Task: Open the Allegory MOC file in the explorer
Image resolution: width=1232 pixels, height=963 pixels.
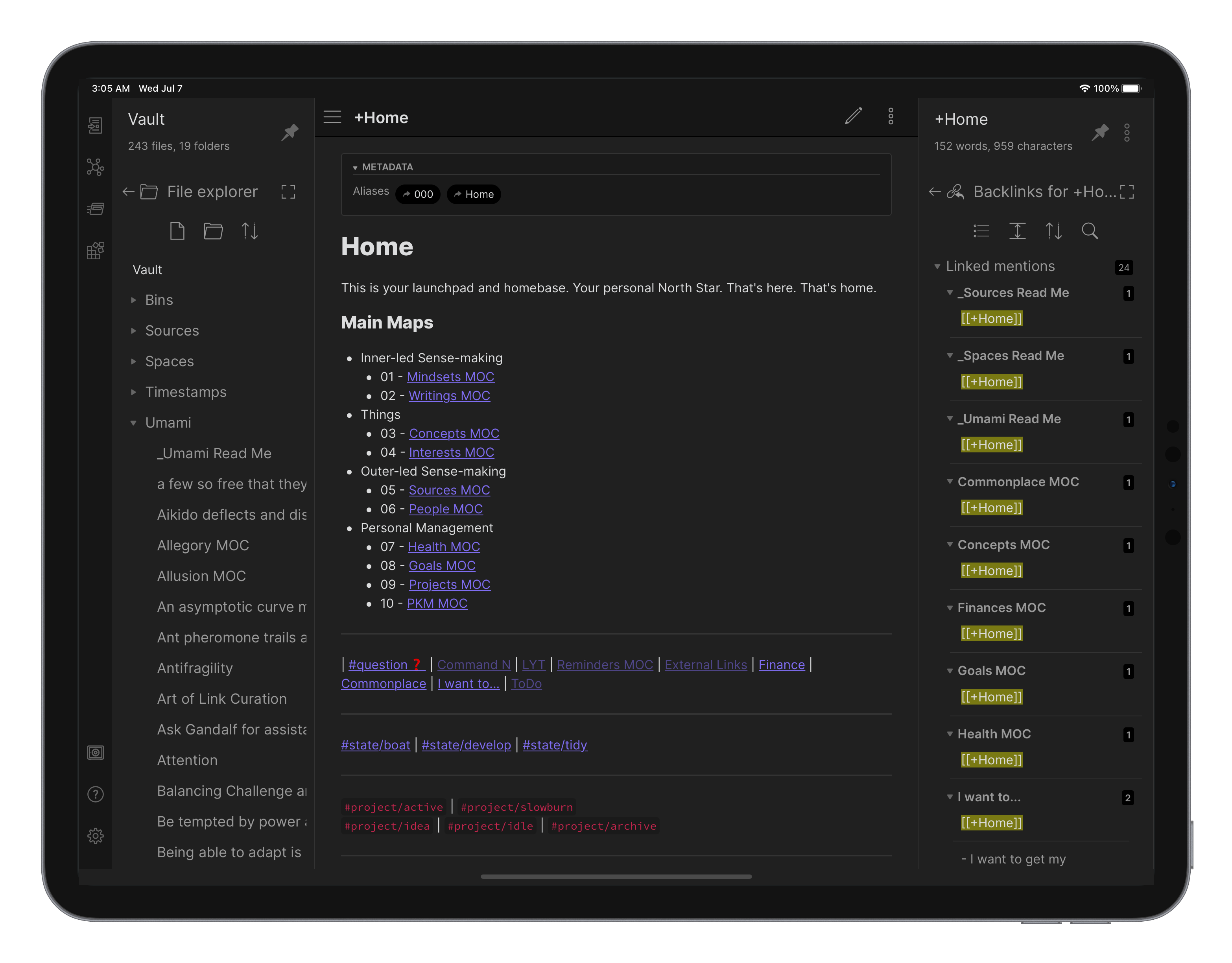Action: point(203,546)
